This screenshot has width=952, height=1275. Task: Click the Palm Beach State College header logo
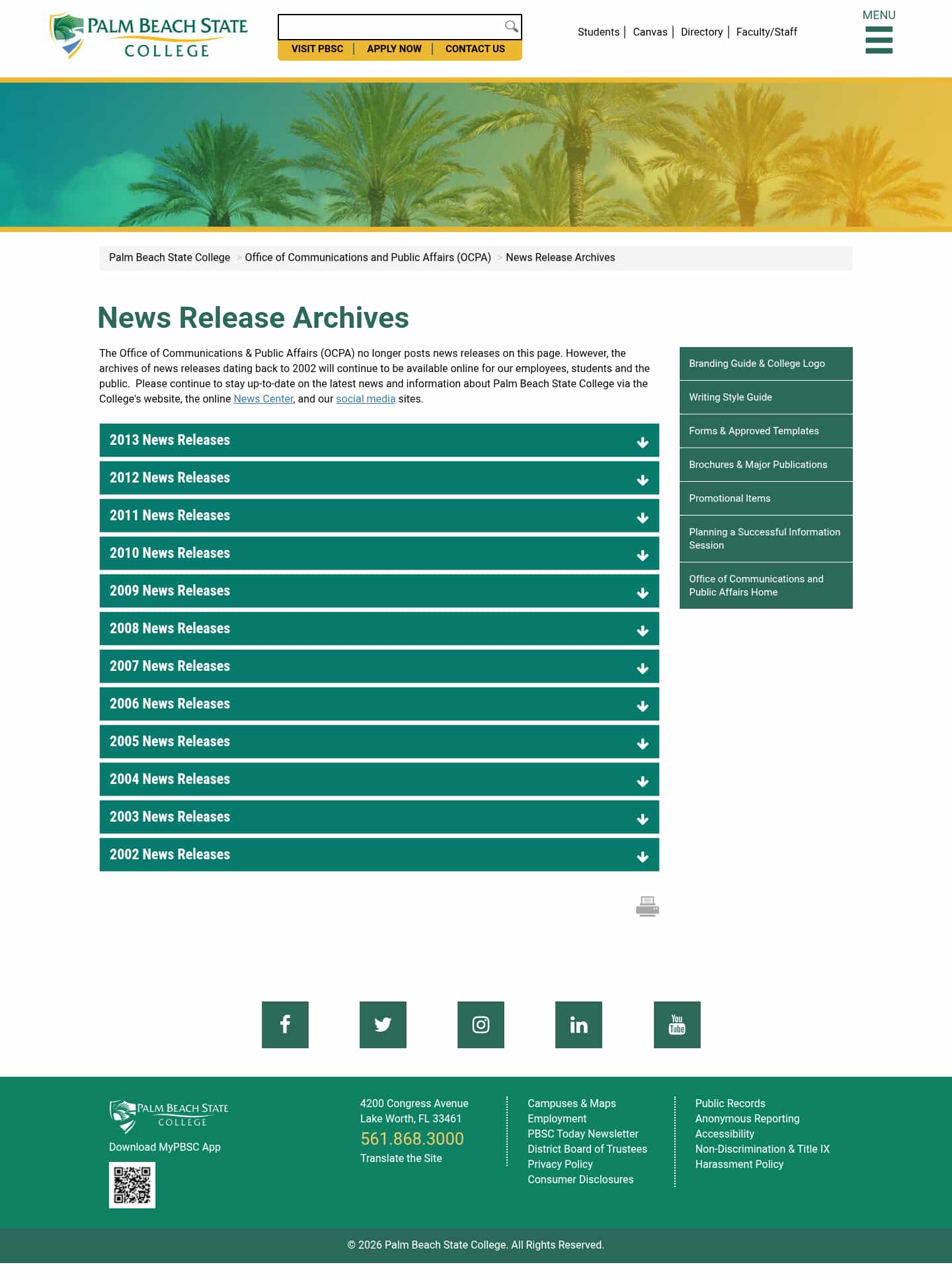(x=149, y=36)
